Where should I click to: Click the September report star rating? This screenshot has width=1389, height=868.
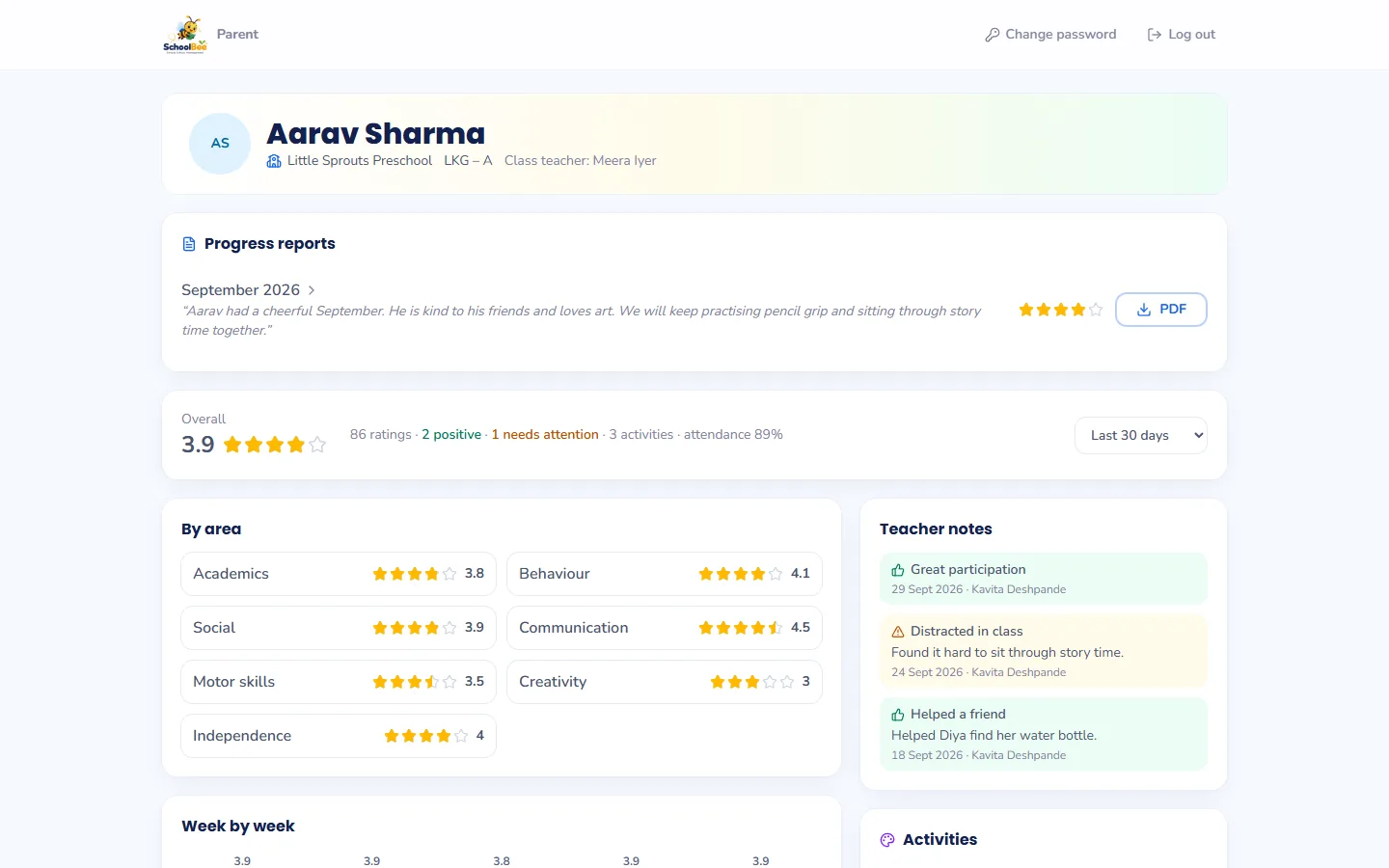click(1060, 310)
